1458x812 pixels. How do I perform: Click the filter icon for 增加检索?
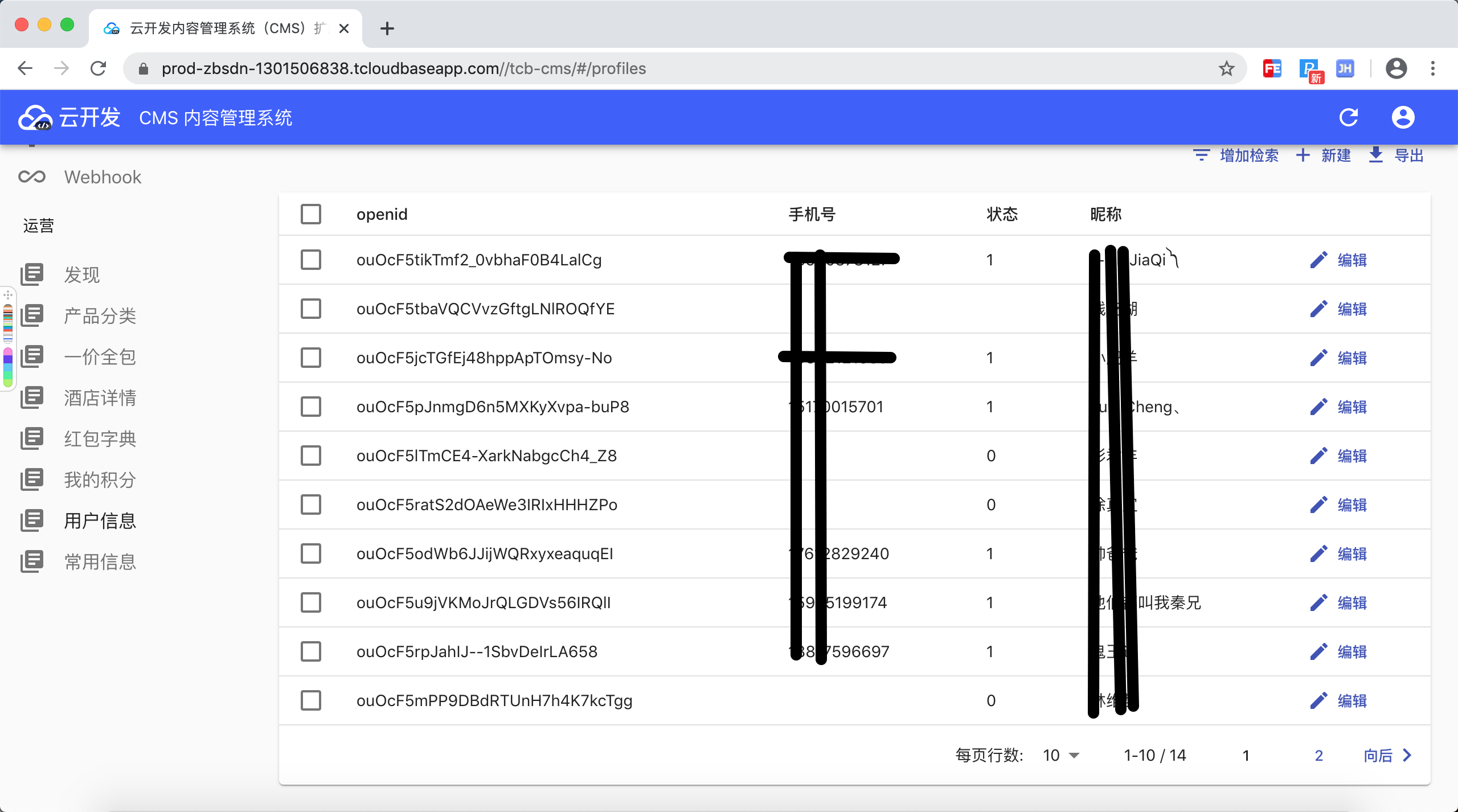[1201, 155]
